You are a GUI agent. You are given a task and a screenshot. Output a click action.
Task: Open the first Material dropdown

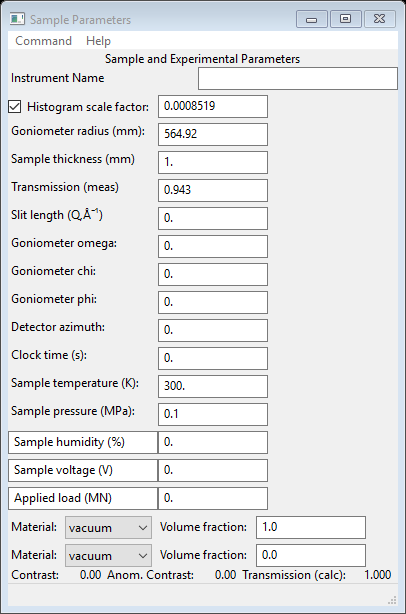108,527
